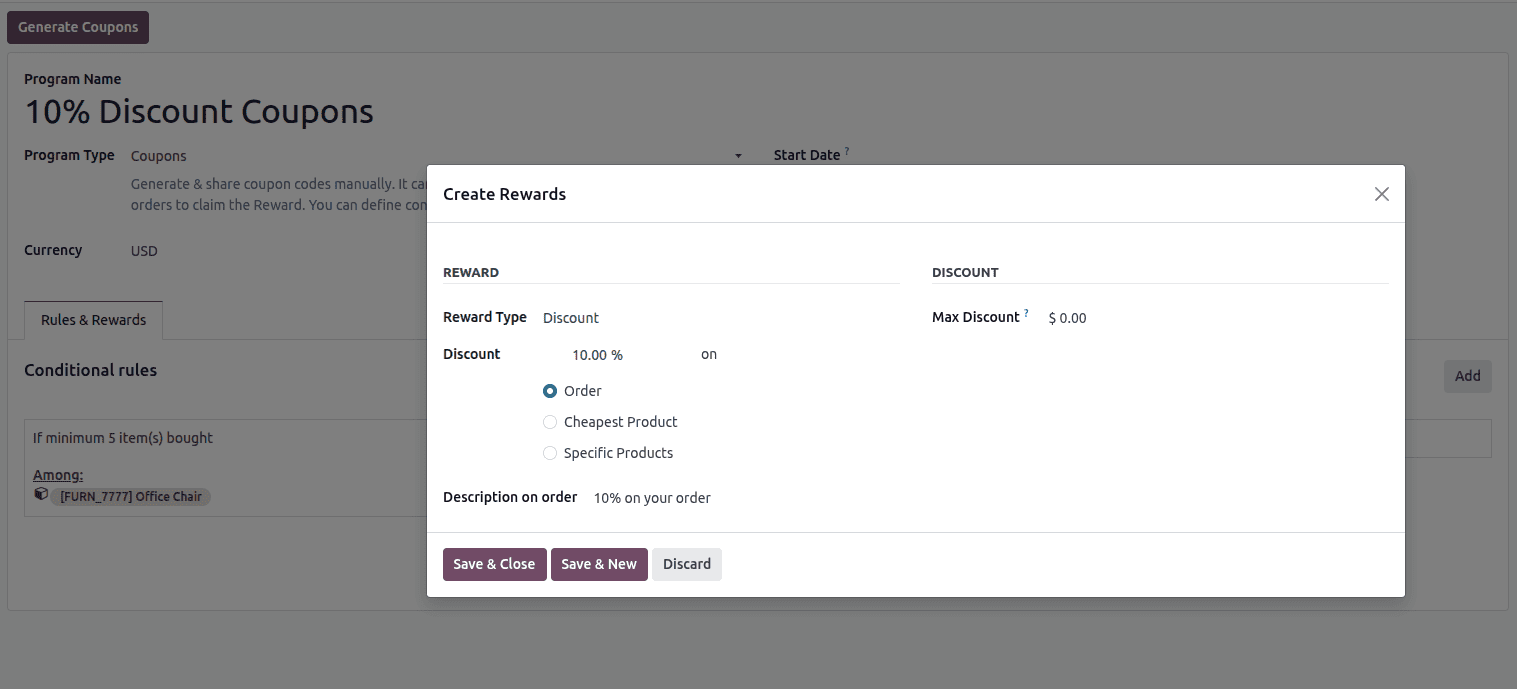
Task: Click Add to create a new conditional rule
Action: 1467,376
